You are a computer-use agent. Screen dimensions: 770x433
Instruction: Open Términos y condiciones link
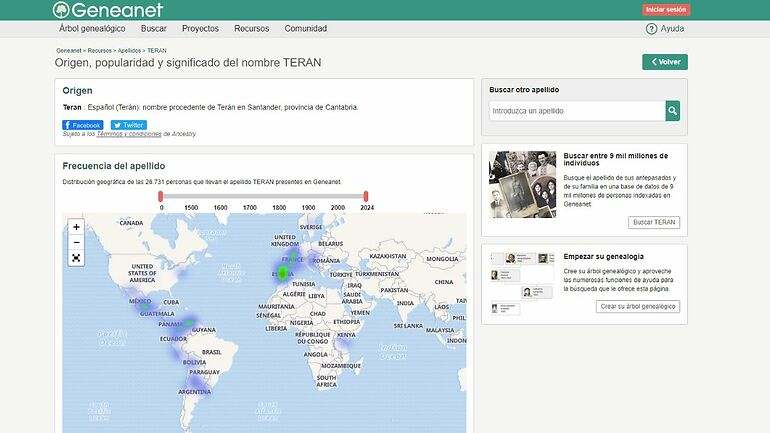pos(129,134)
